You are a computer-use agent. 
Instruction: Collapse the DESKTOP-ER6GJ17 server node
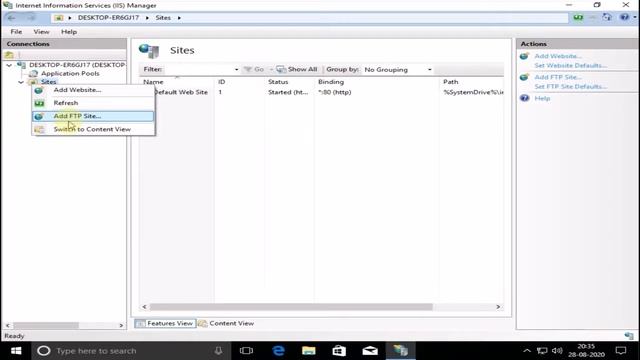[x=9, y=65]
